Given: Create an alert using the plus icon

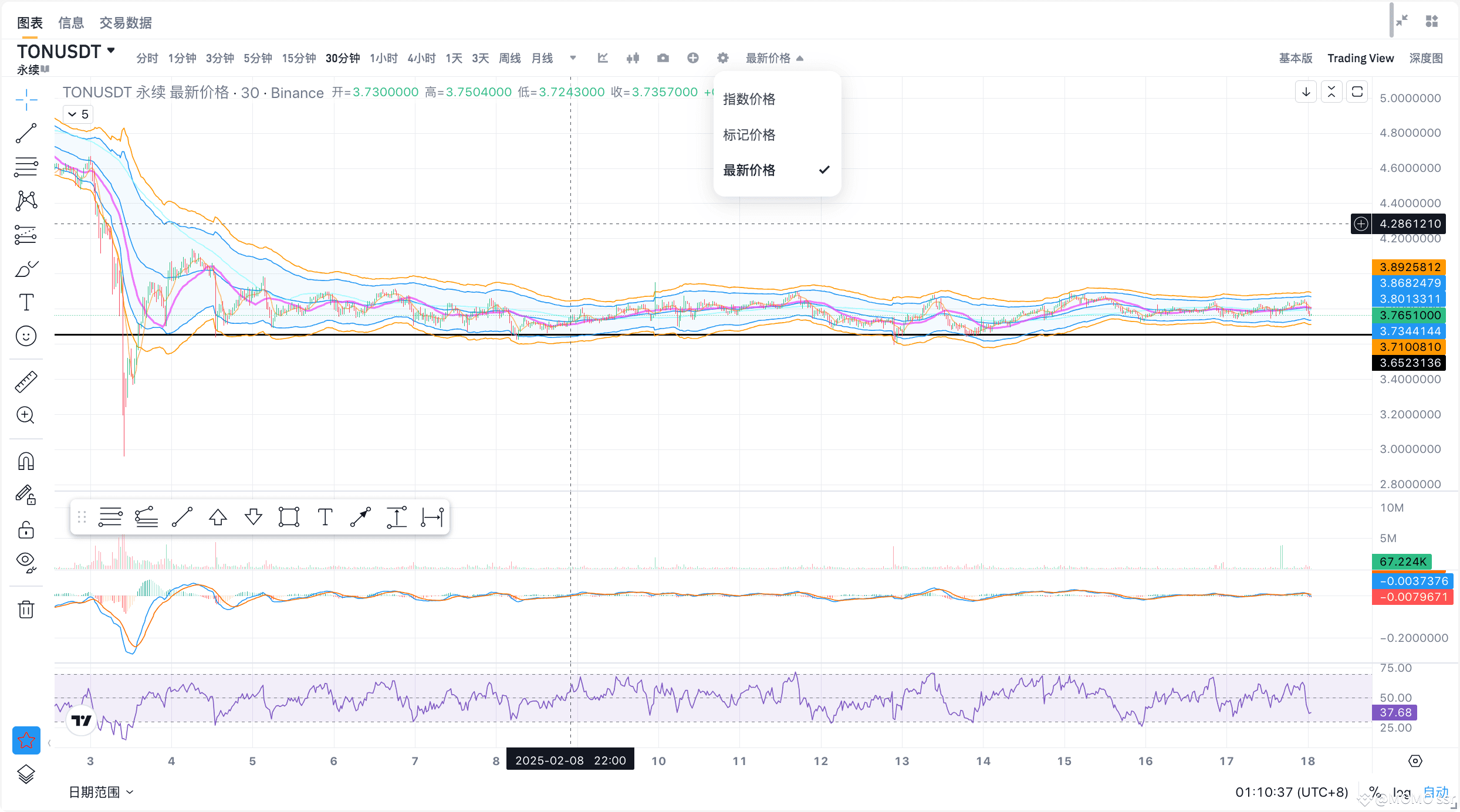Looking at the screenshot, I should 693,57.
